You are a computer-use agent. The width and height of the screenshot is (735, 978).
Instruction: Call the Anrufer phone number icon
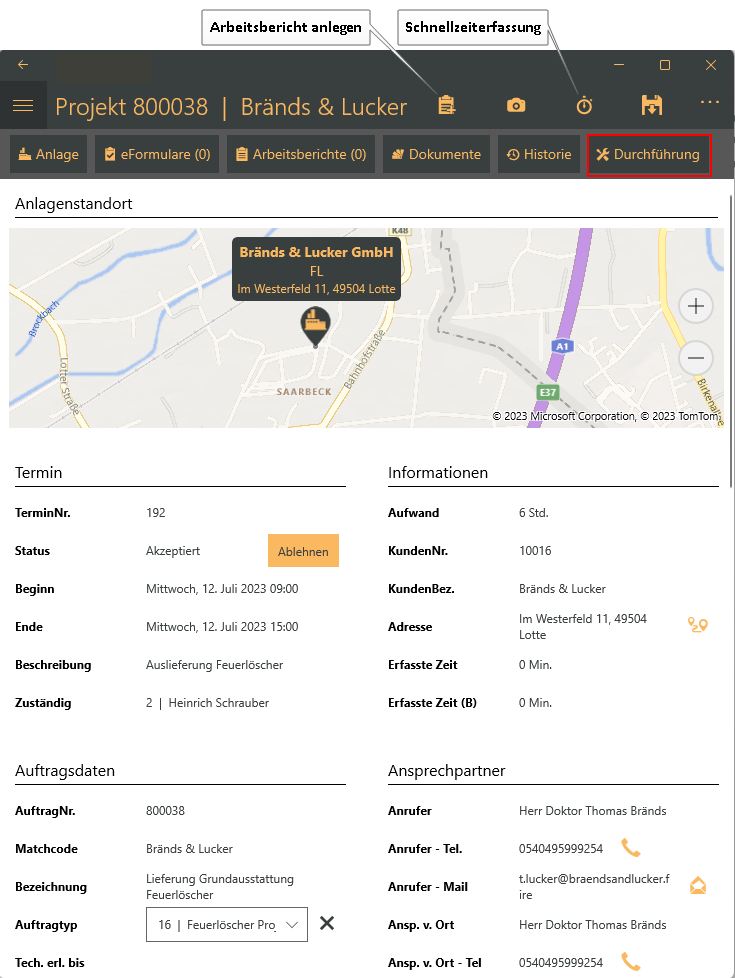[x=631, y=848]
